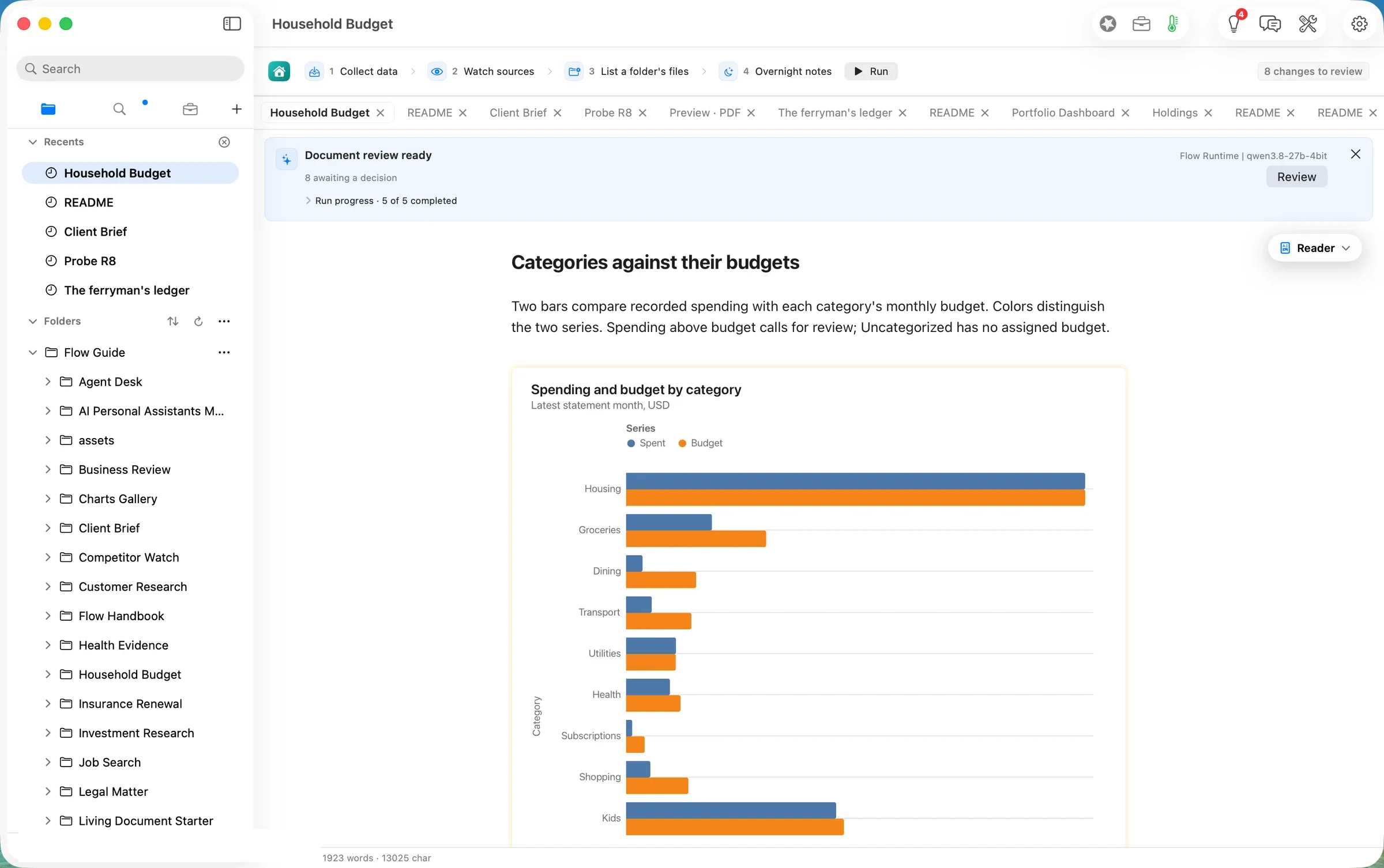Open the lightbulb tips with badge
The width and height of the screenshot is (1384, 868).
click(1235, 24)
